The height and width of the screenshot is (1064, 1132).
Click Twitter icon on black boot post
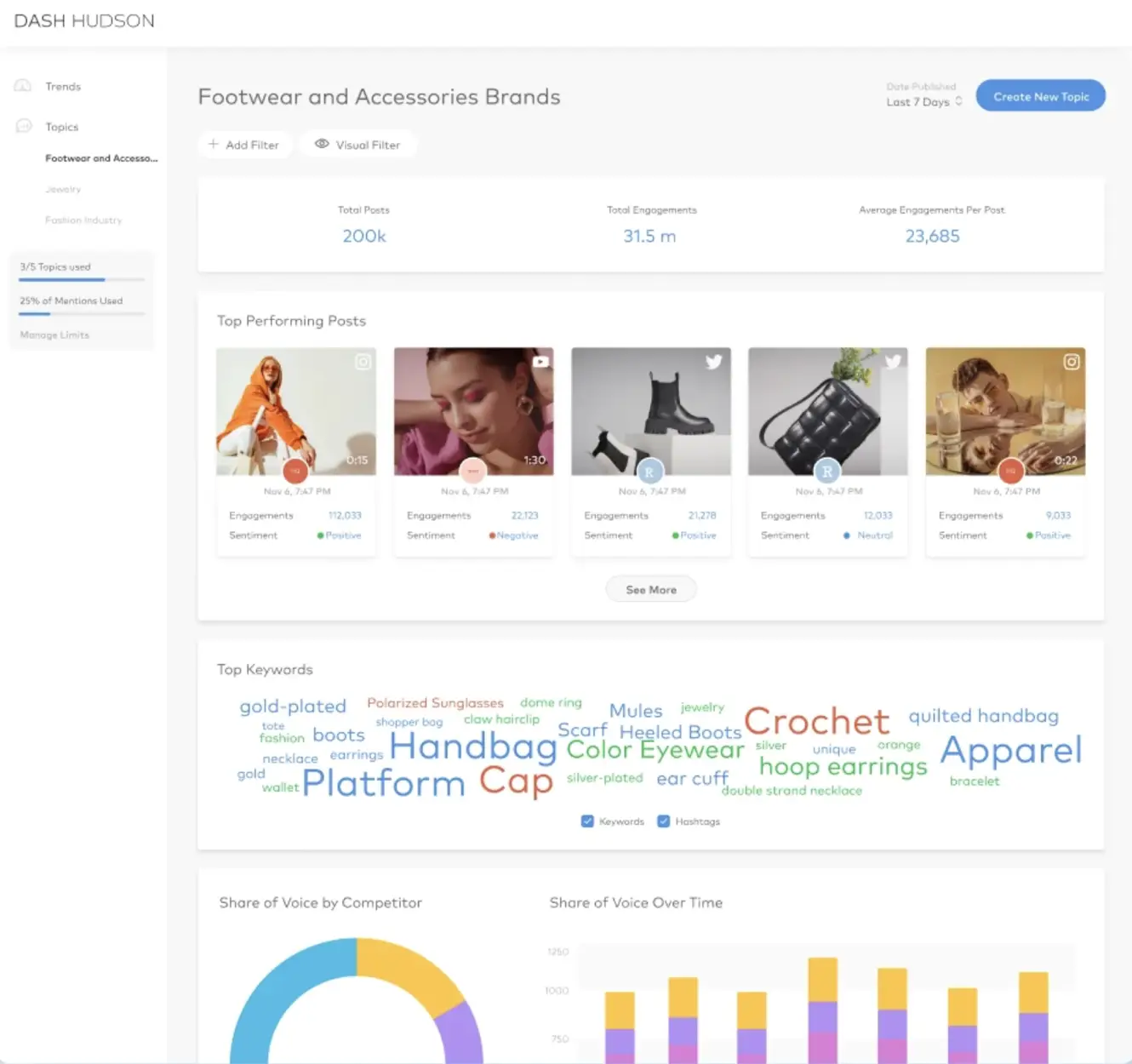[714, 362]
